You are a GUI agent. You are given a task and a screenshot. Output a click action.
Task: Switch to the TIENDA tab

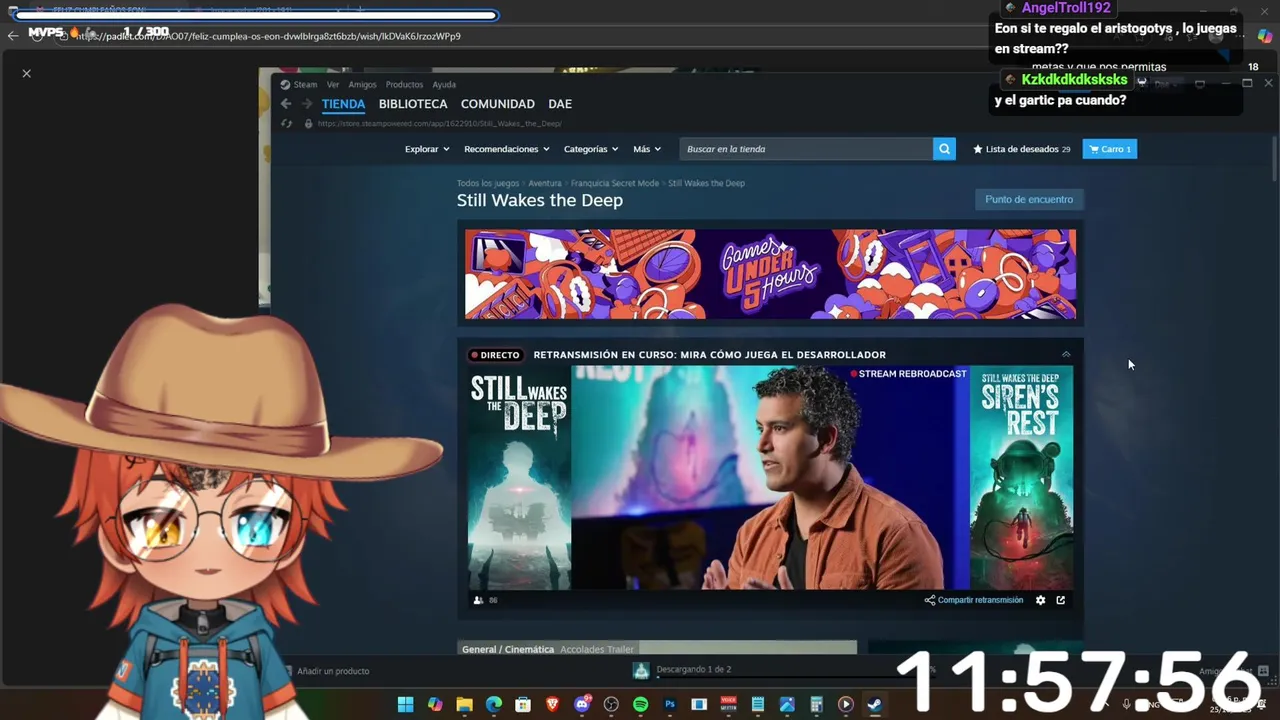(x=343, y=104)
